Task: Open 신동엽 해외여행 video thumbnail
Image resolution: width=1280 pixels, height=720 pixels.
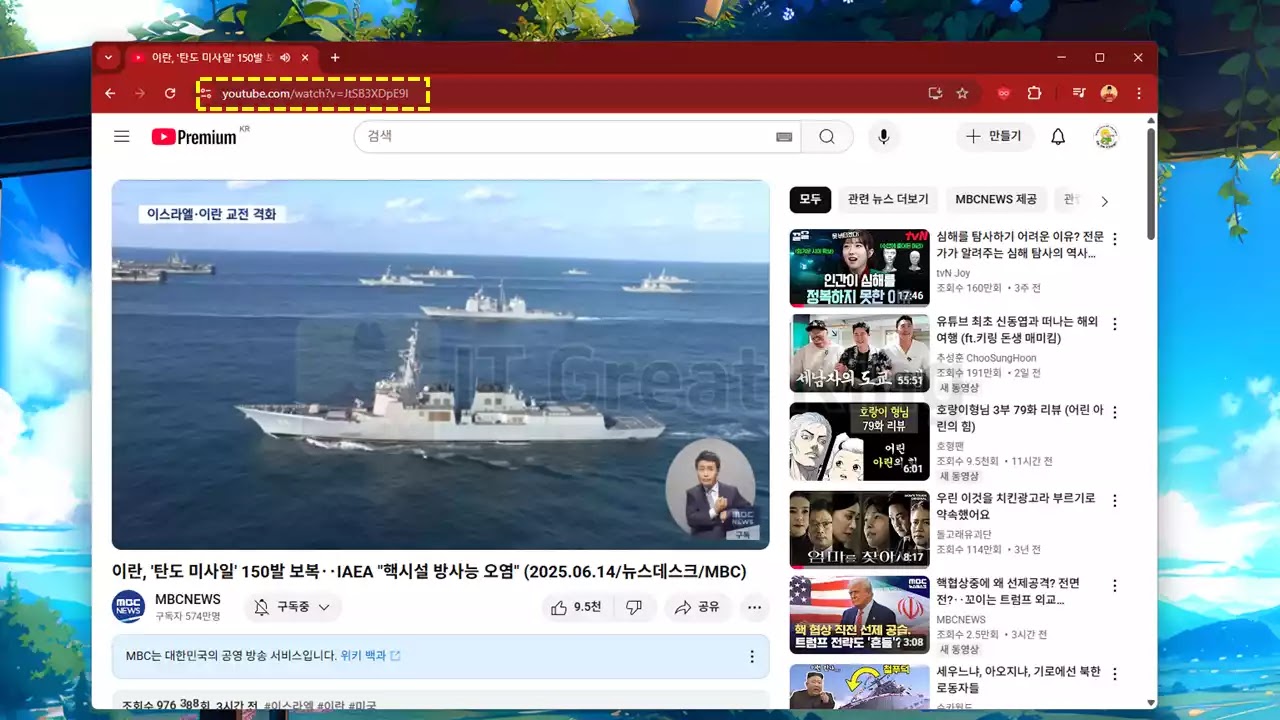Action: [860, 353]
